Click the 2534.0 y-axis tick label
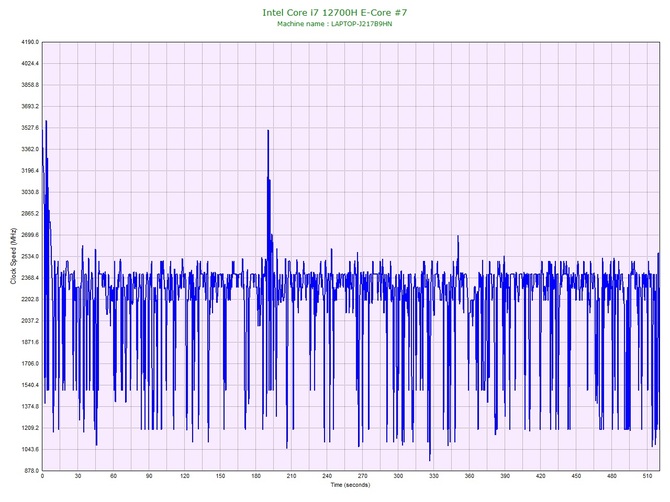670x502 pixels. (30, 257)
